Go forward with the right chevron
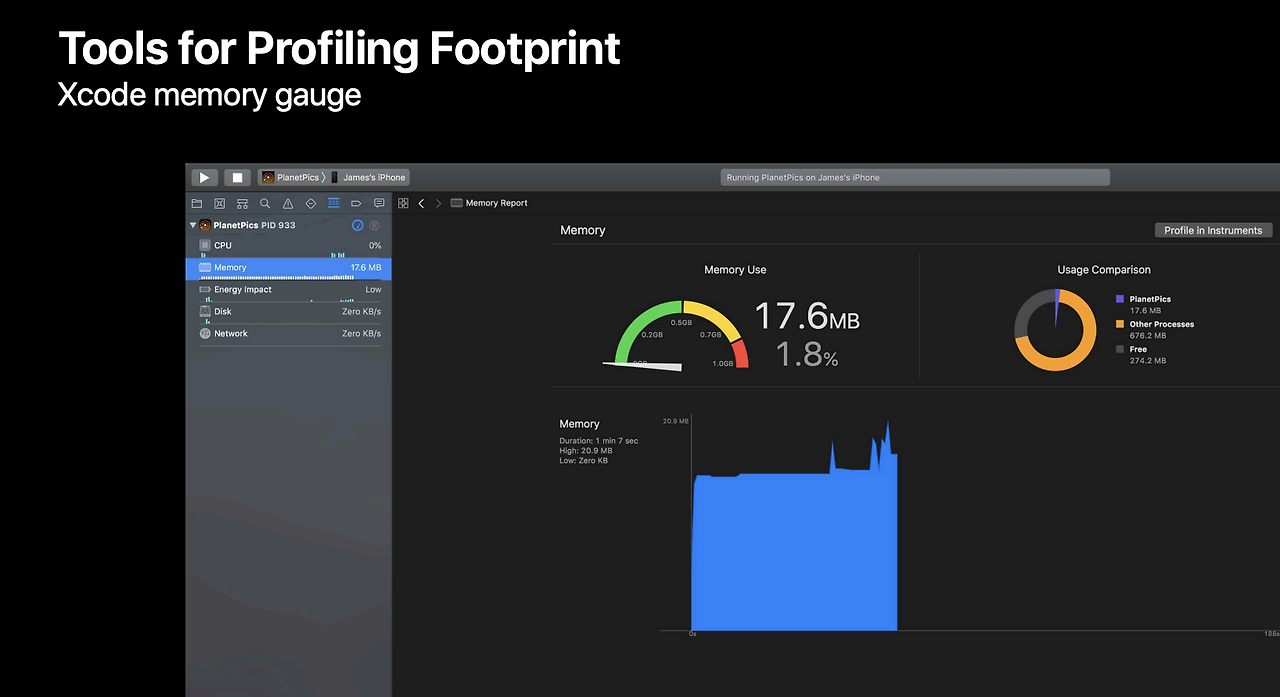 tap(438, 203)
